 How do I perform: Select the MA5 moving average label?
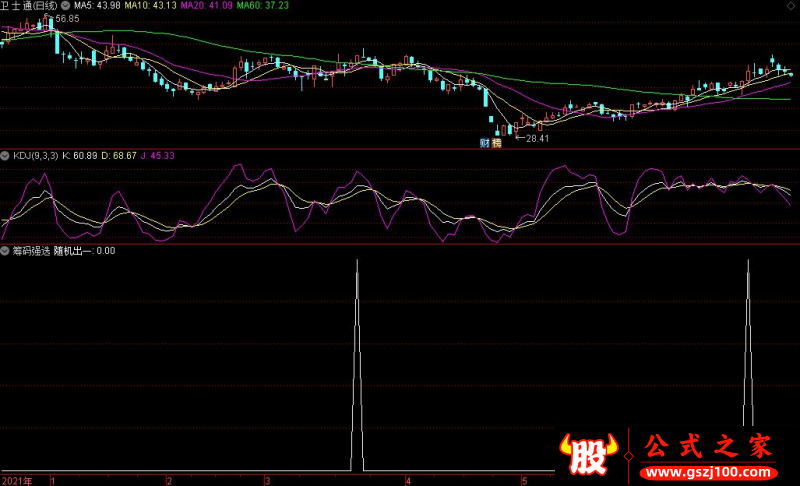point(96,5)
